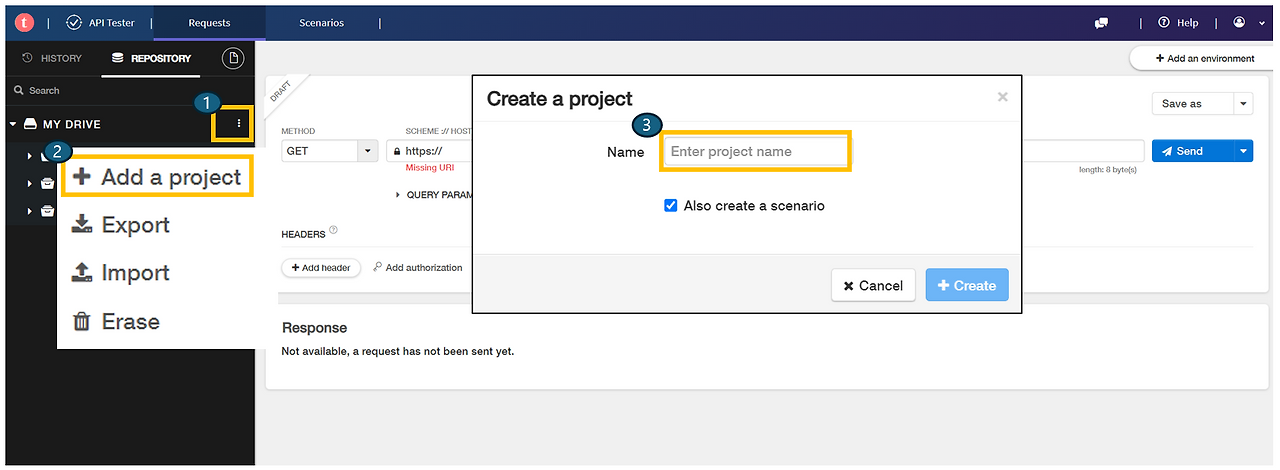The width and height of the screenshot is (1280, 470).
Task: Click the blue Create button
Action: tap(967, 285)
